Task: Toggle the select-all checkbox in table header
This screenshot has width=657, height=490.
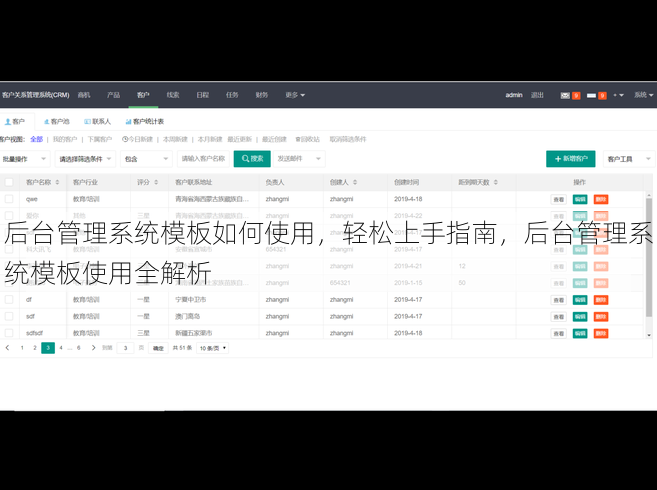Action: click(9, 182)
